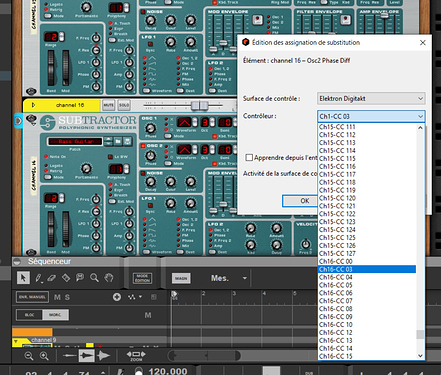
Task: Confirm the dialog with OK
Action: coord(305,201)
